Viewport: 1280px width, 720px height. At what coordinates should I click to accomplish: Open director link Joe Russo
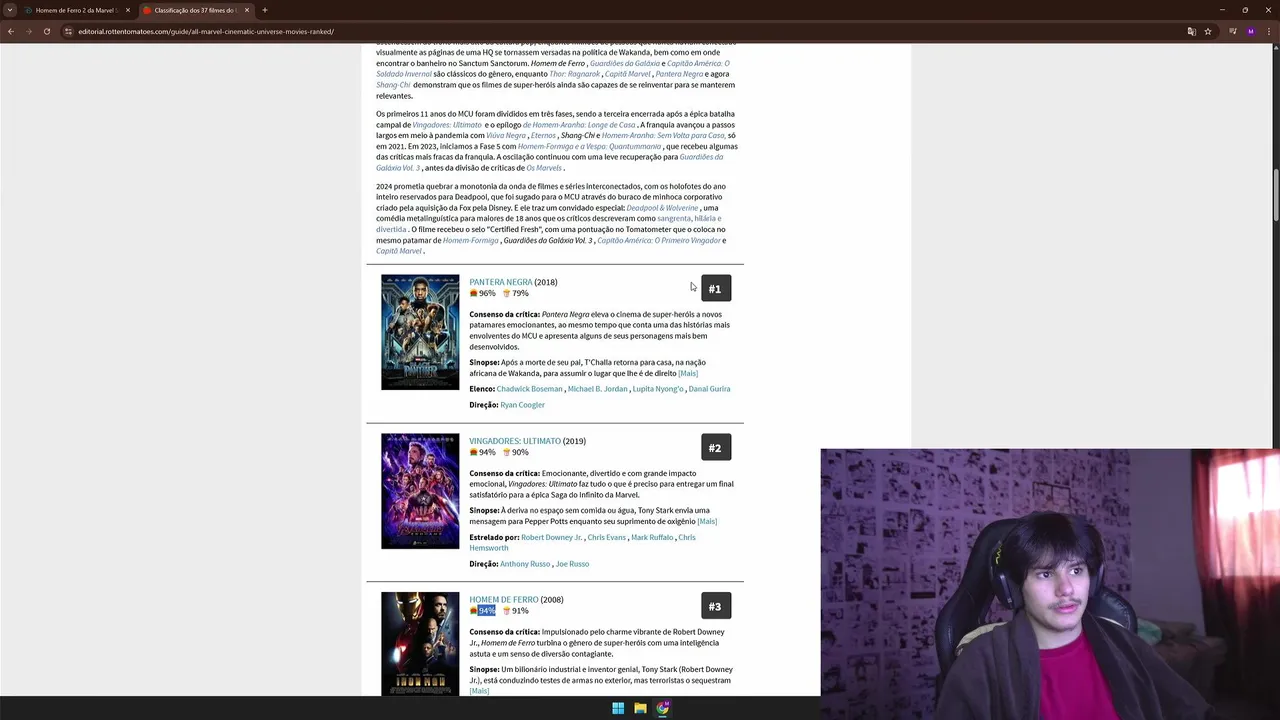point(572,564)
